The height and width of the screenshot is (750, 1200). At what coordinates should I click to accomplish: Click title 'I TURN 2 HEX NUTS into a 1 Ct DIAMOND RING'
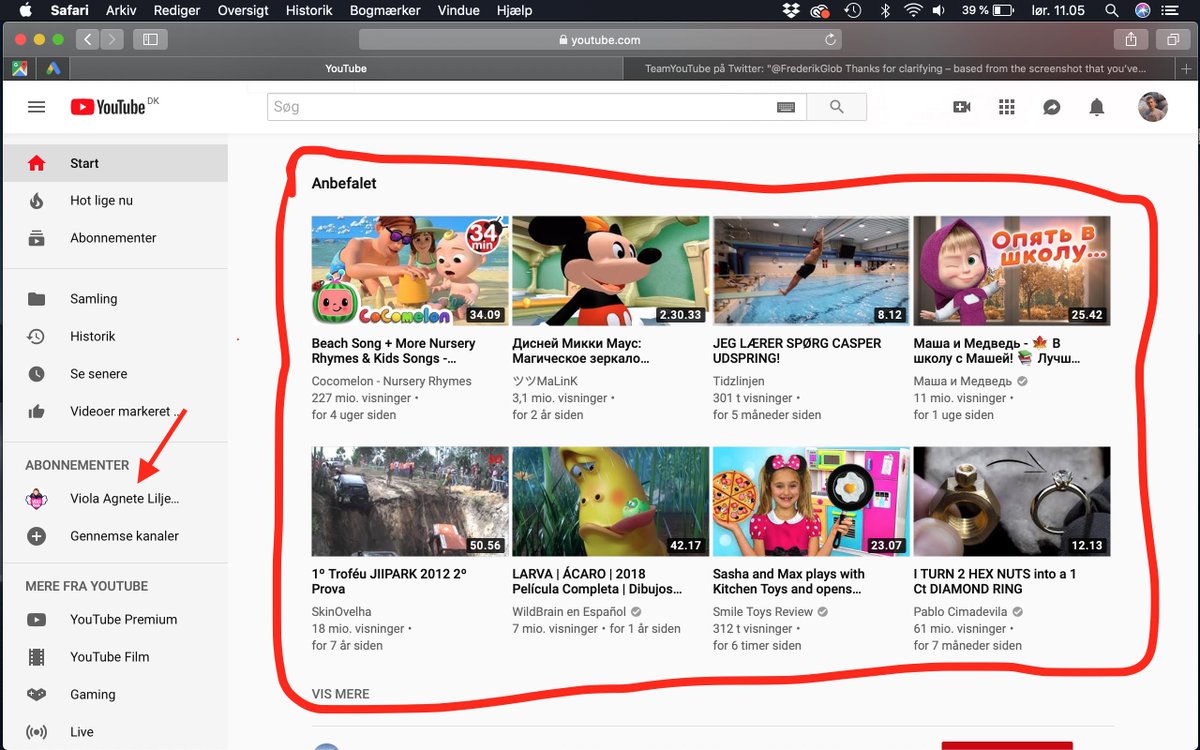[995, 582]
